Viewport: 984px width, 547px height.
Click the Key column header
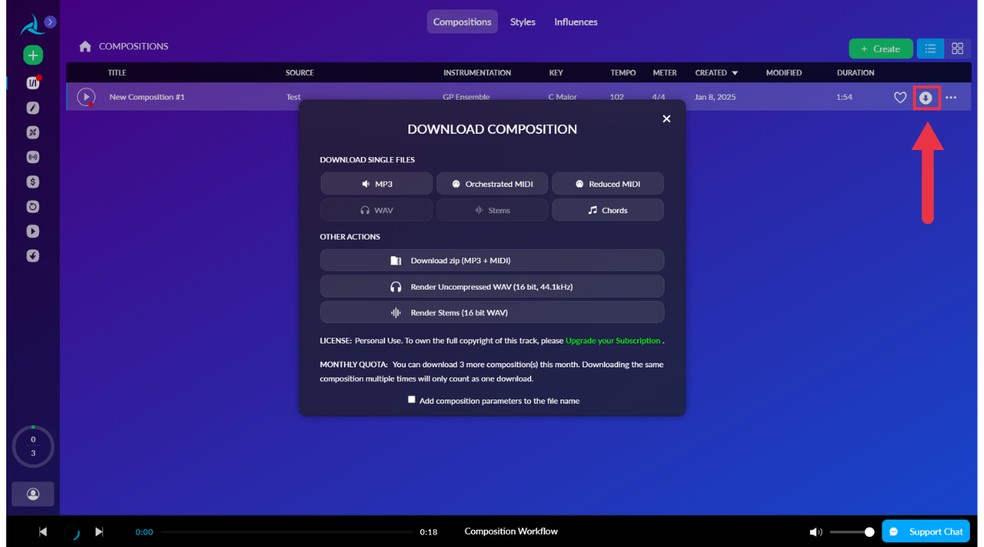(556, 73)
